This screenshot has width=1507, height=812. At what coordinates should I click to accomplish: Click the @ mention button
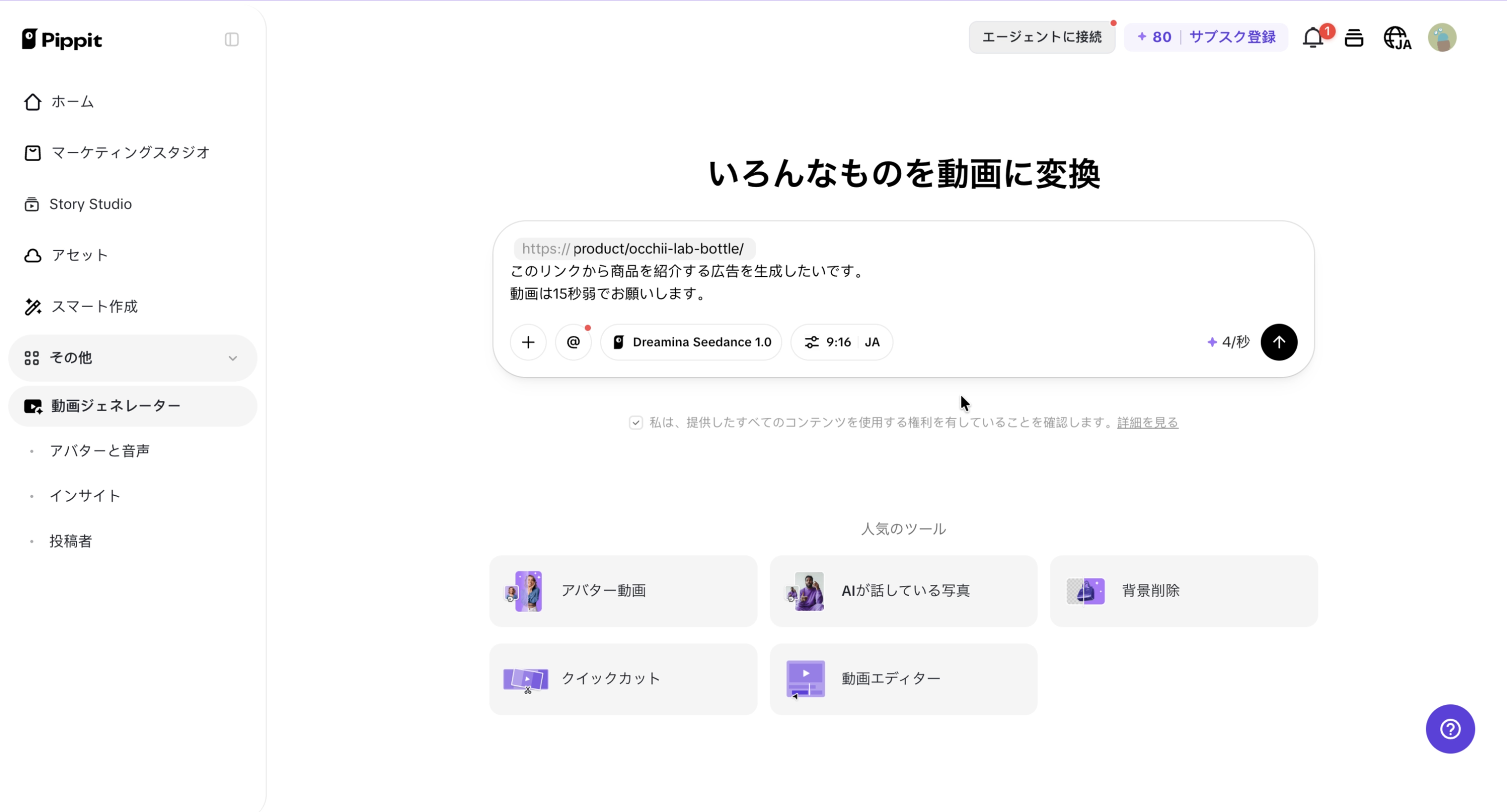click(573, 342)
